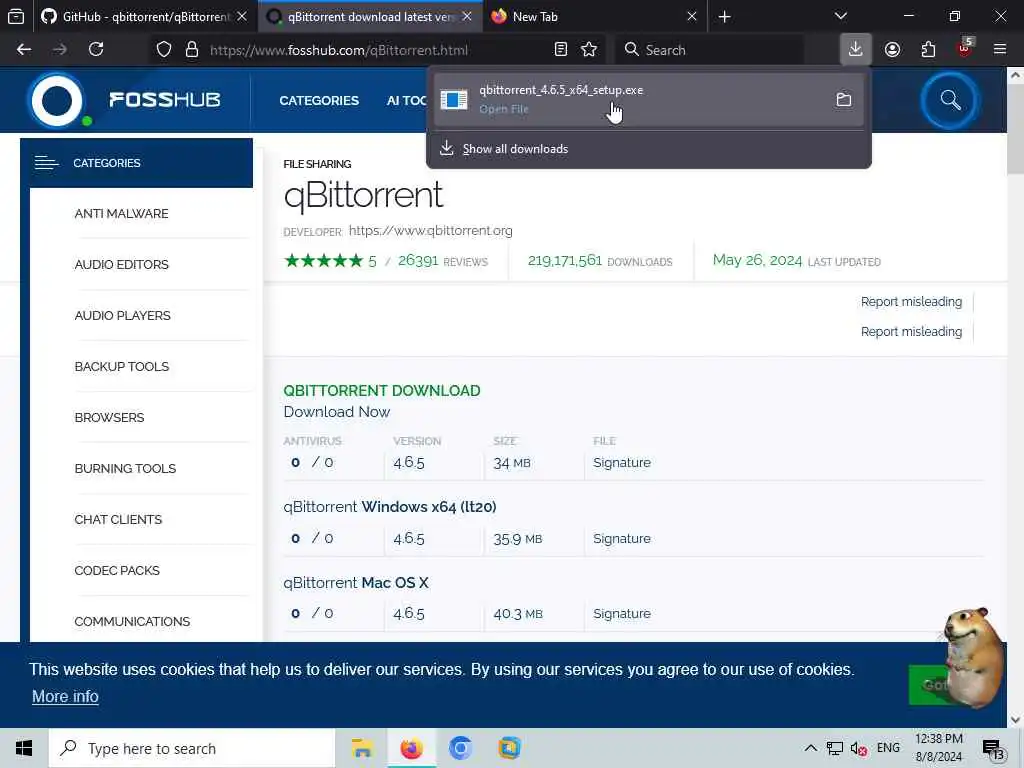Viewport: 1024px width, 768px height.
Task: Open the Chromium-style blue taskbar icon
Action: 460,748
